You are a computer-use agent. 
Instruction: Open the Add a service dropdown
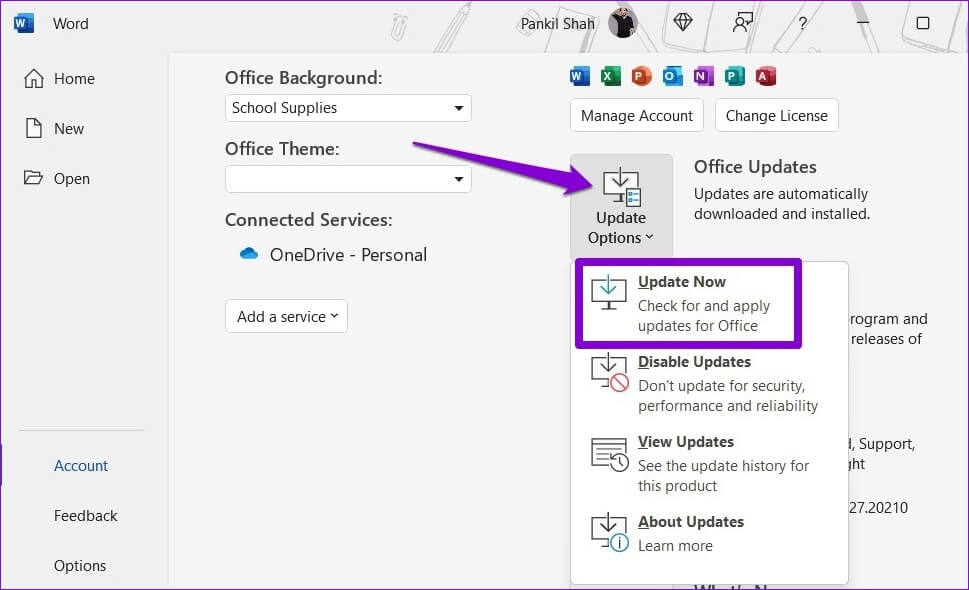(x=286, y=316)
